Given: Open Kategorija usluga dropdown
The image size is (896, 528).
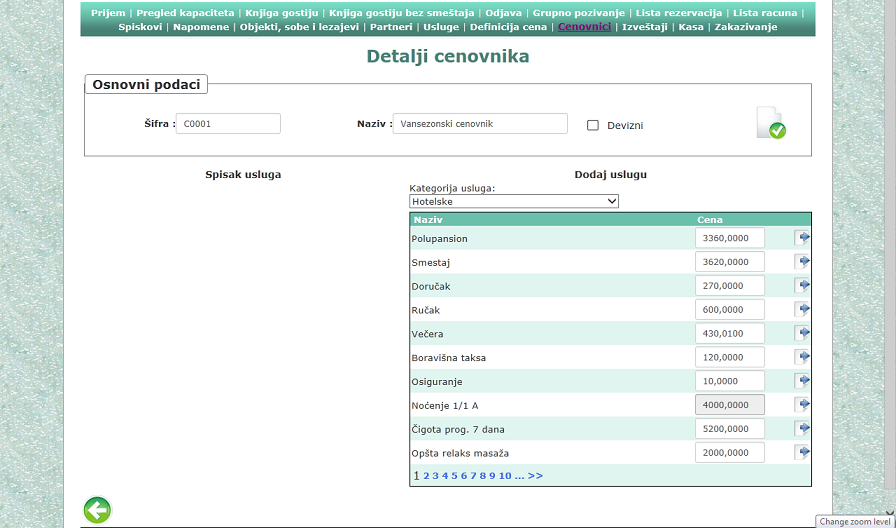Looking at the screenshot, I should click(x=514, y=201).
